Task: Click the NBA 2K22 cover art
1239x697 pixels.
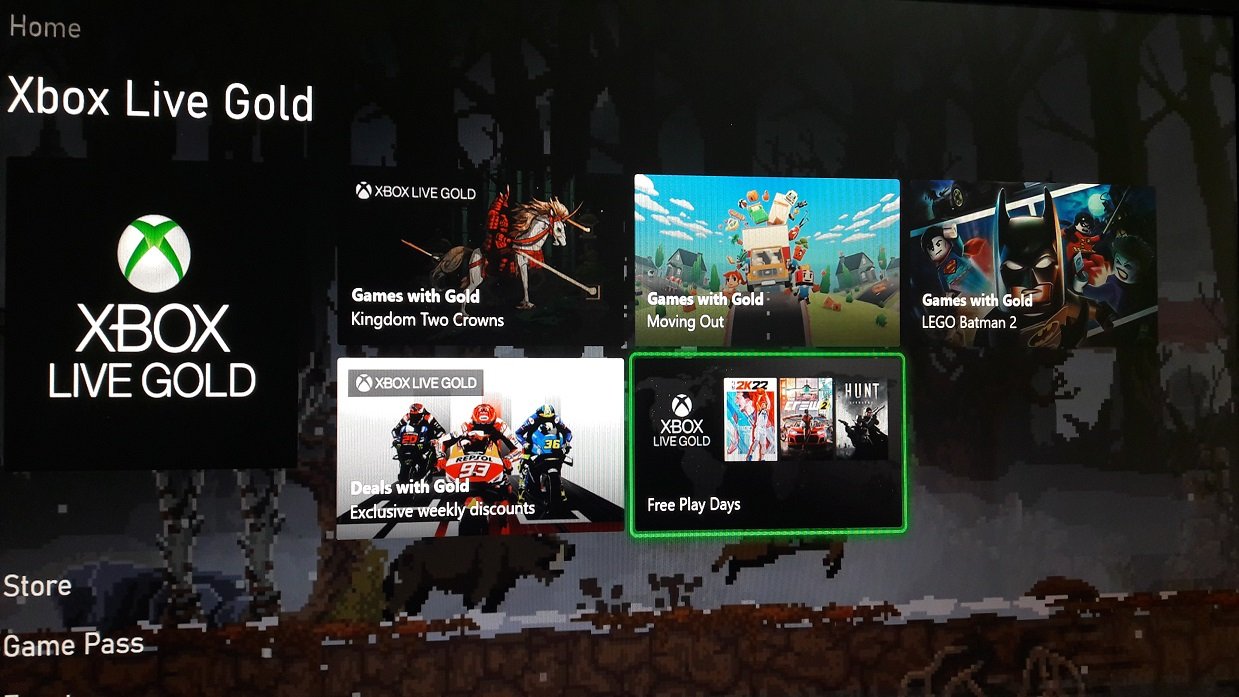Action: pyautogui.click(x=750, y=419)
